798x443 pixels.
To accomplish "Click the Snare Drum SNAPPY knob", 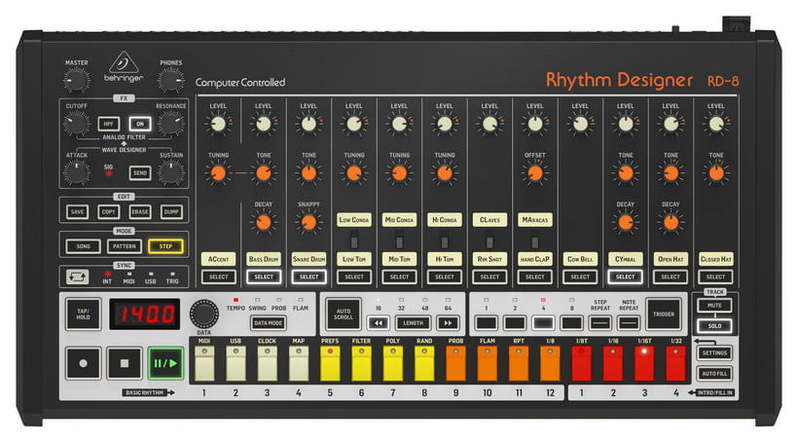I will (x=309, y=223).
